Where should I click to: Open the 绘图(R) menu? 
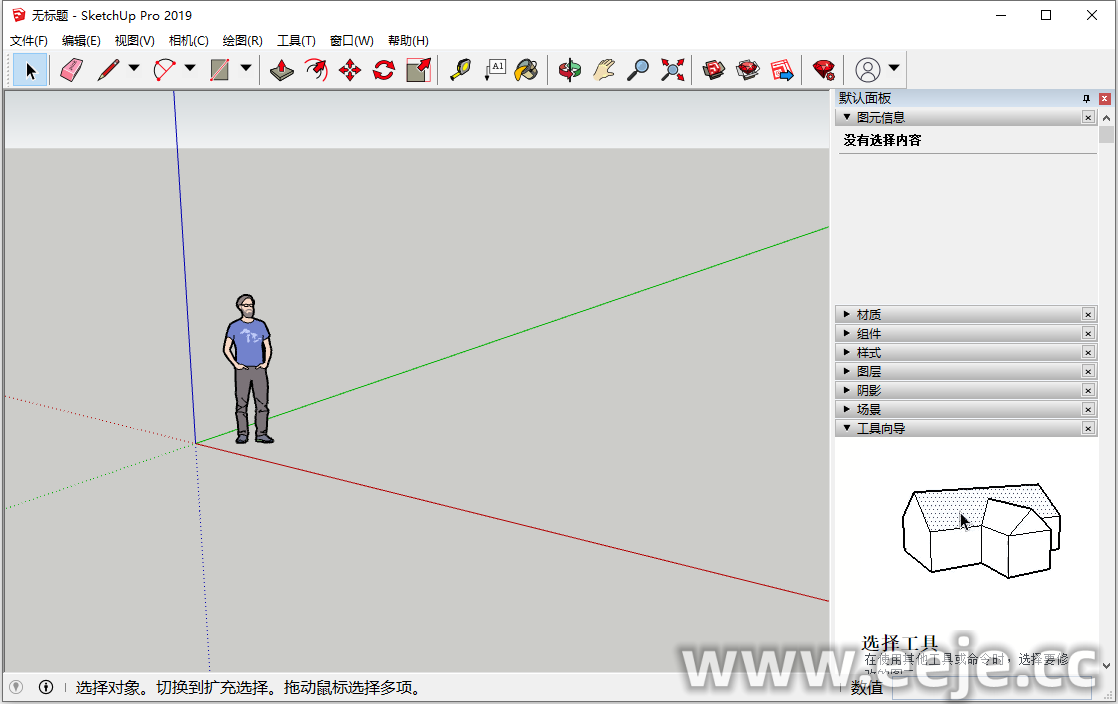pos(242,41)
